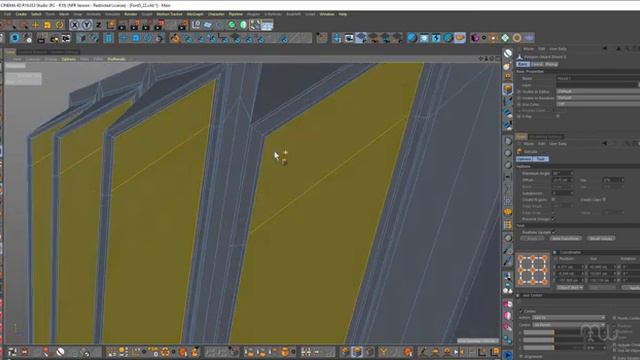Image resolution: width=640 pixels, height=360 pixels.
Task: Open the Create menu
Action: click(x=21, y=14)
